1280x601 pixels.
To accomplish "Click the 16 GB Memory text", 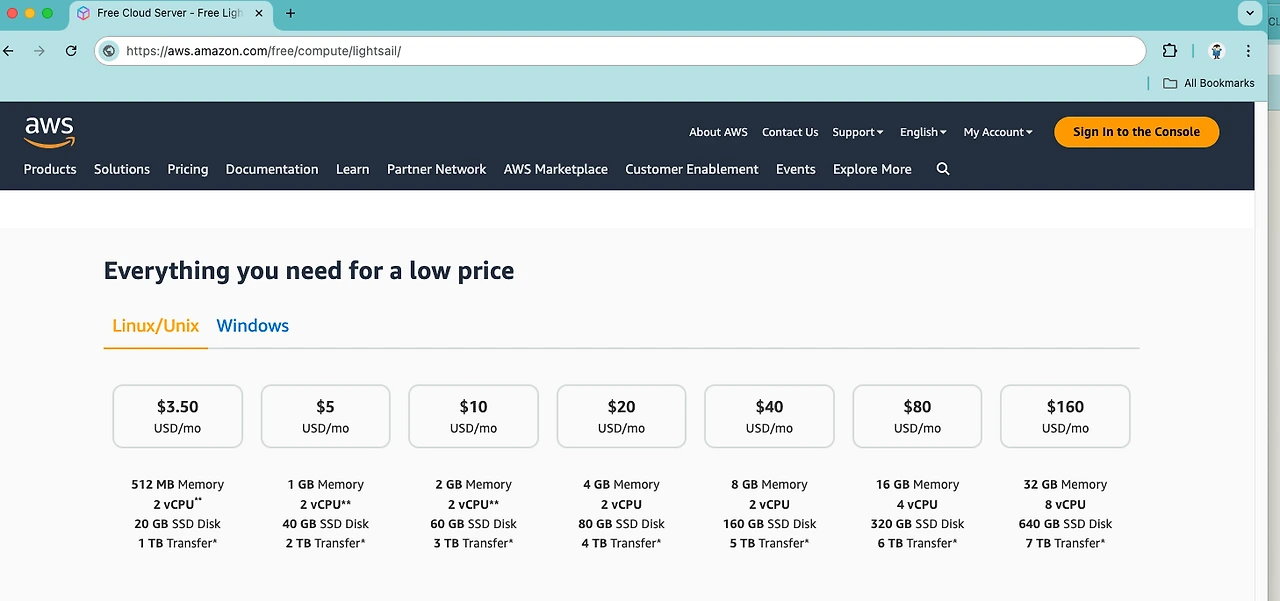I will click(917, 484).
